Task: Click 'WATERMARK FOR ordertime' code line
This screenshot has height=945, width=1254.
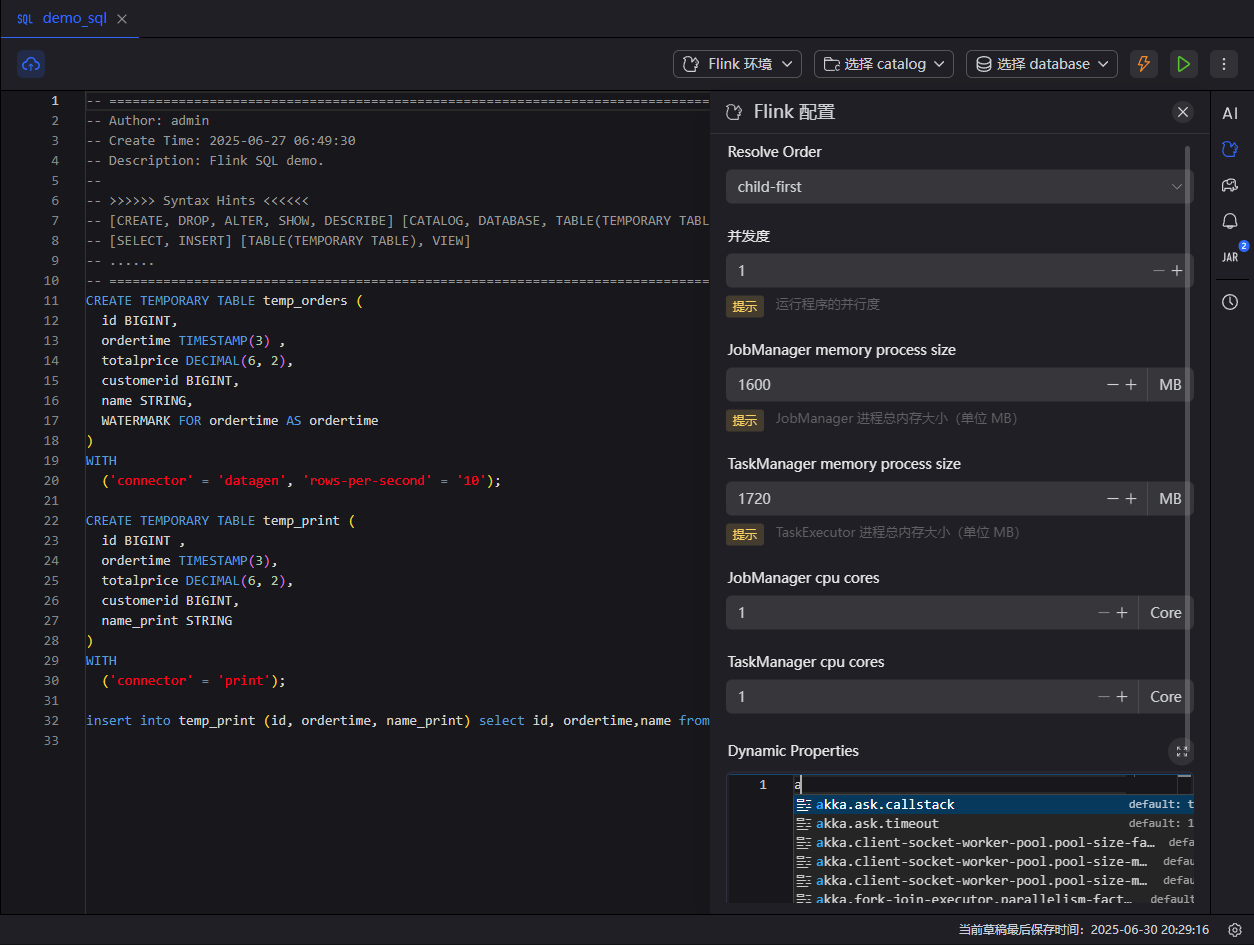Action: click(x=240, y=421)
